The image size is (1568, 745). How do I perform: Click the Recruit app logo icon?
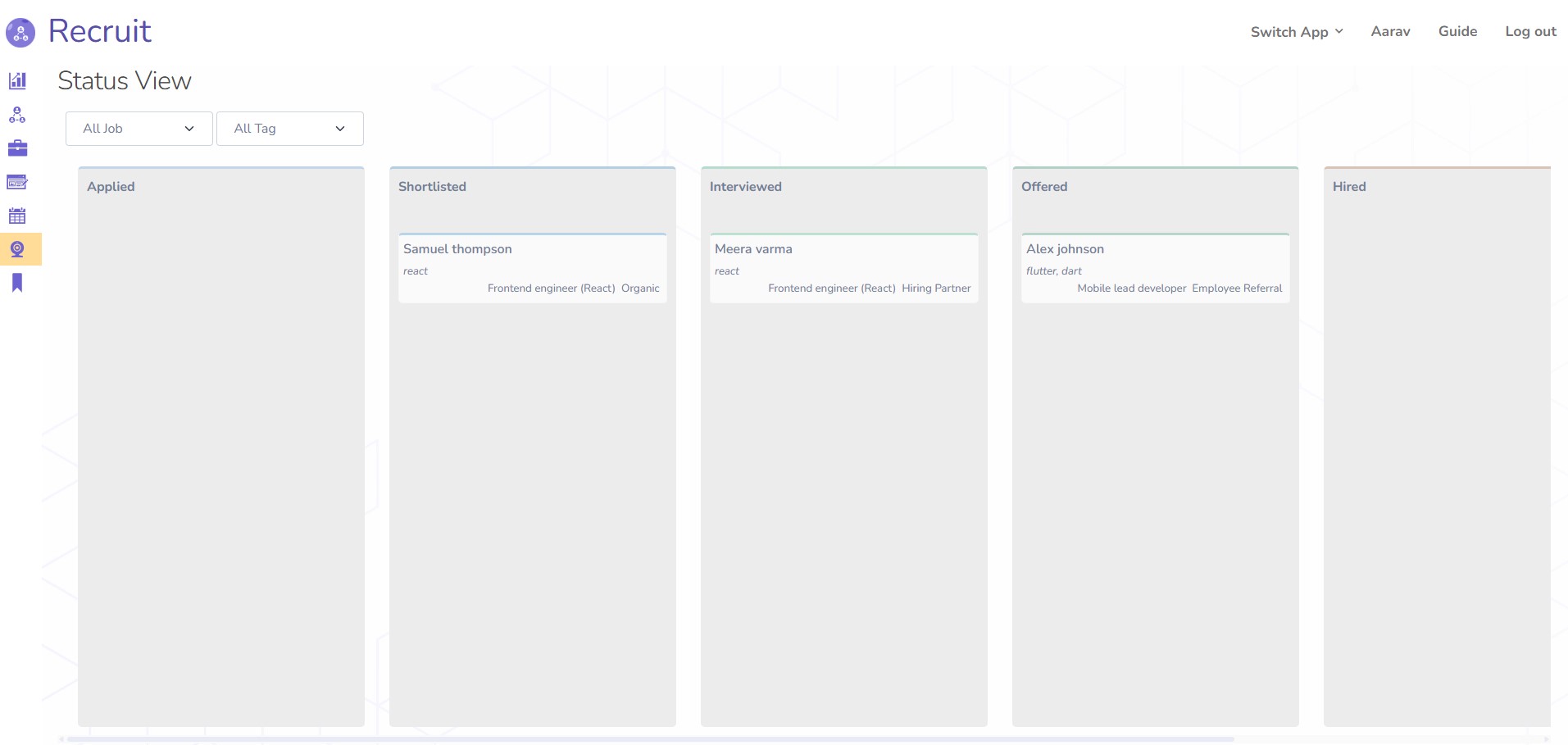(x=20, y=33)
